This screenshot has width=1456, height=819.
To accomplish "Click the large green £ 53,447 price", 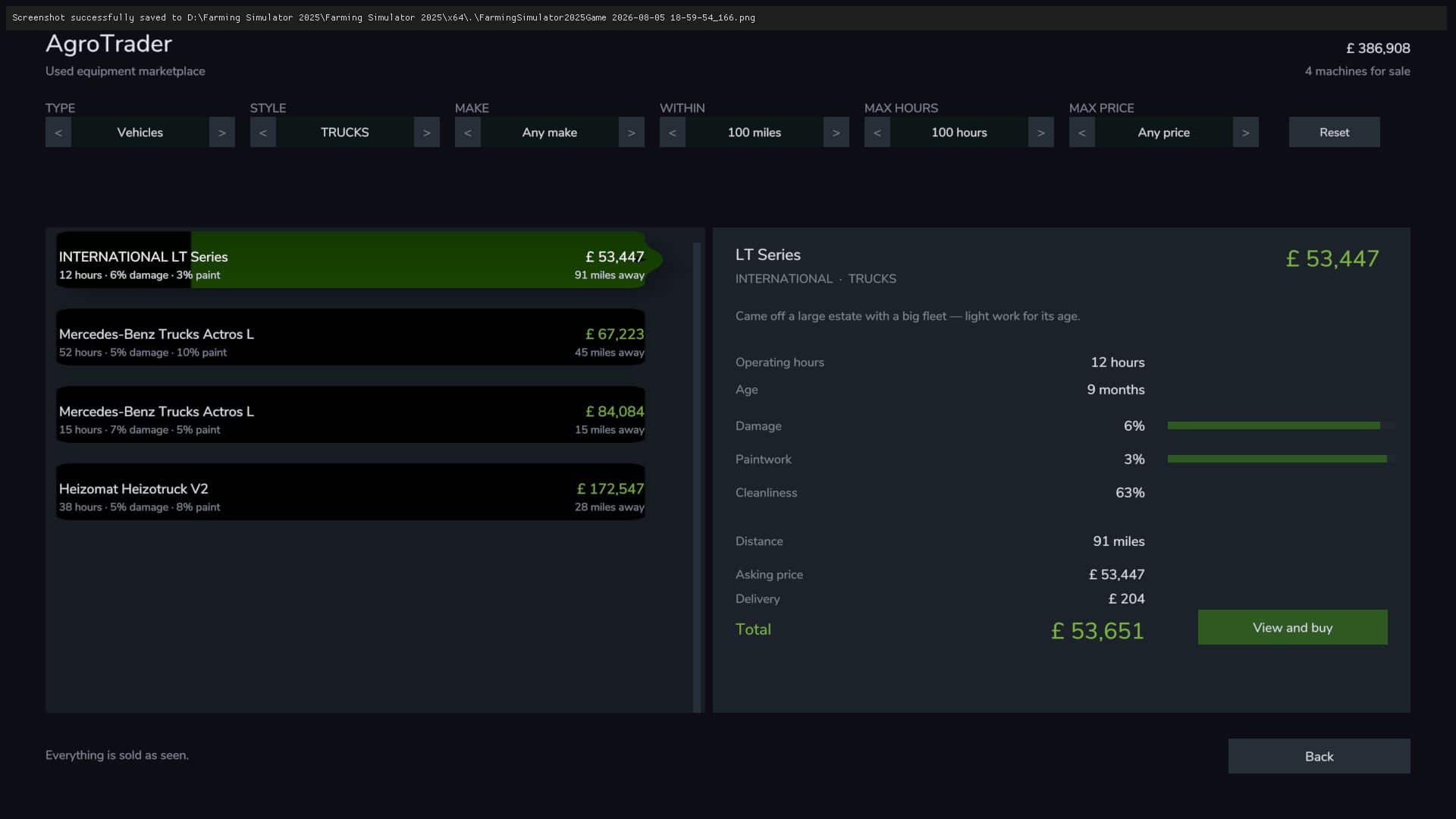I will [1332, 259].
